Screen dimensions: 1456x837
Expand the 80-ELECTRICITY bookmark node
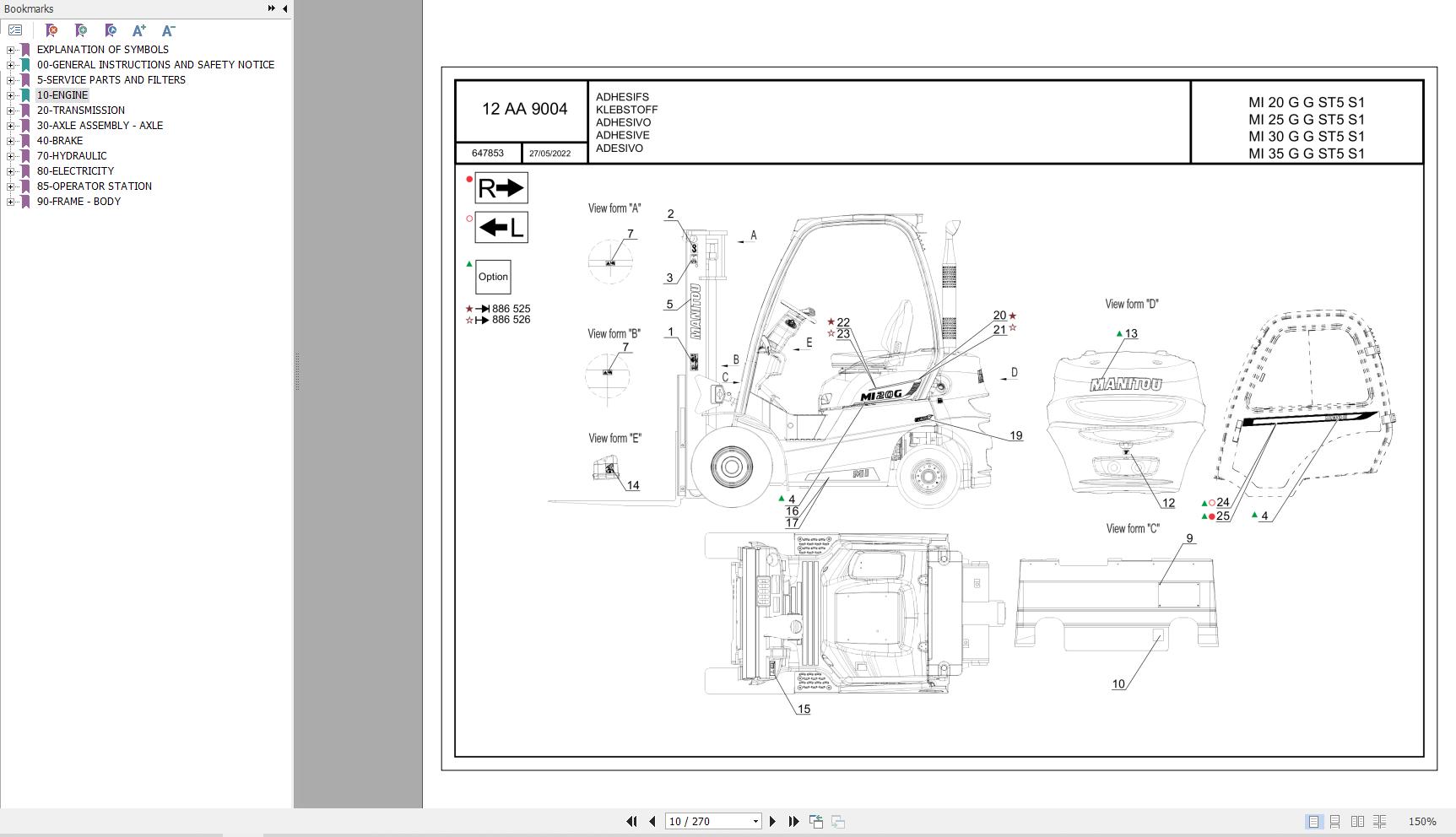pyautogui.click(x=10, y=171)
